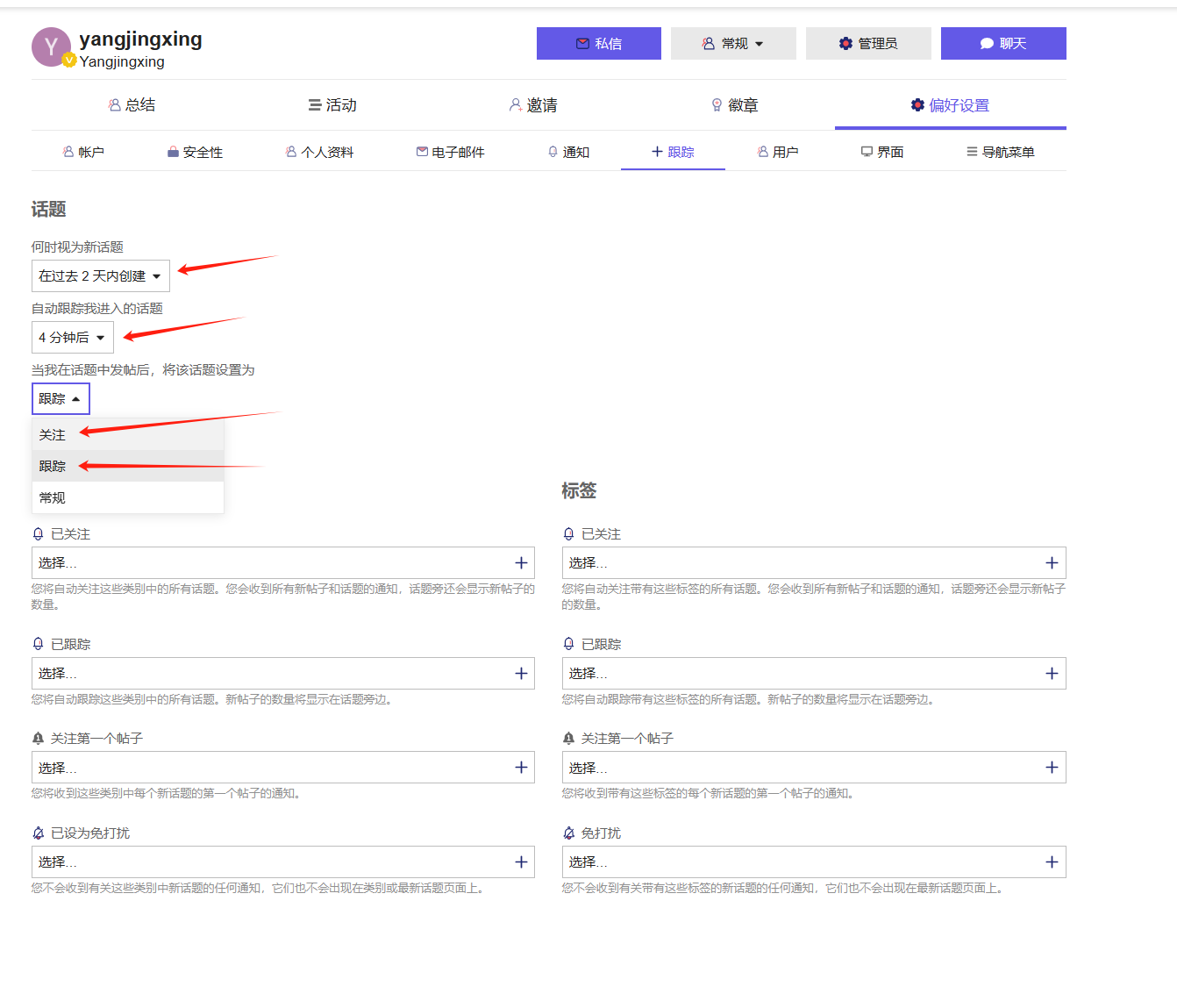Start a chat using the 聊天 button
This screenshot has height=1008, width=1177.
(x=1003, y=43)
